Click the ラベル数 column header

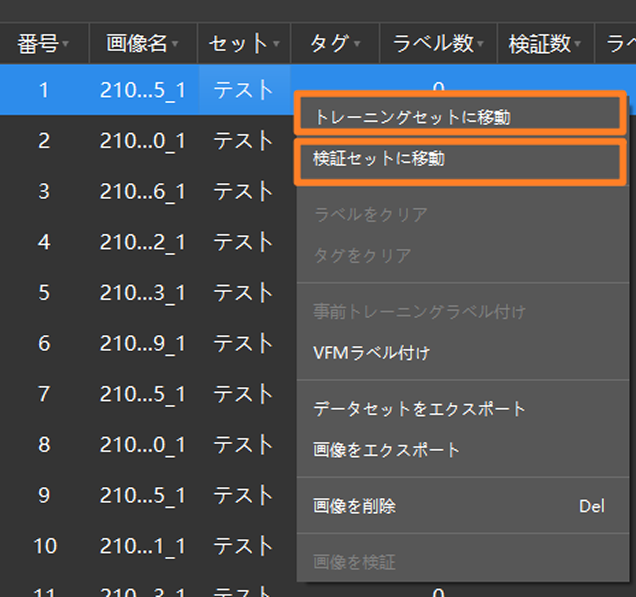(x=438, y=43)
